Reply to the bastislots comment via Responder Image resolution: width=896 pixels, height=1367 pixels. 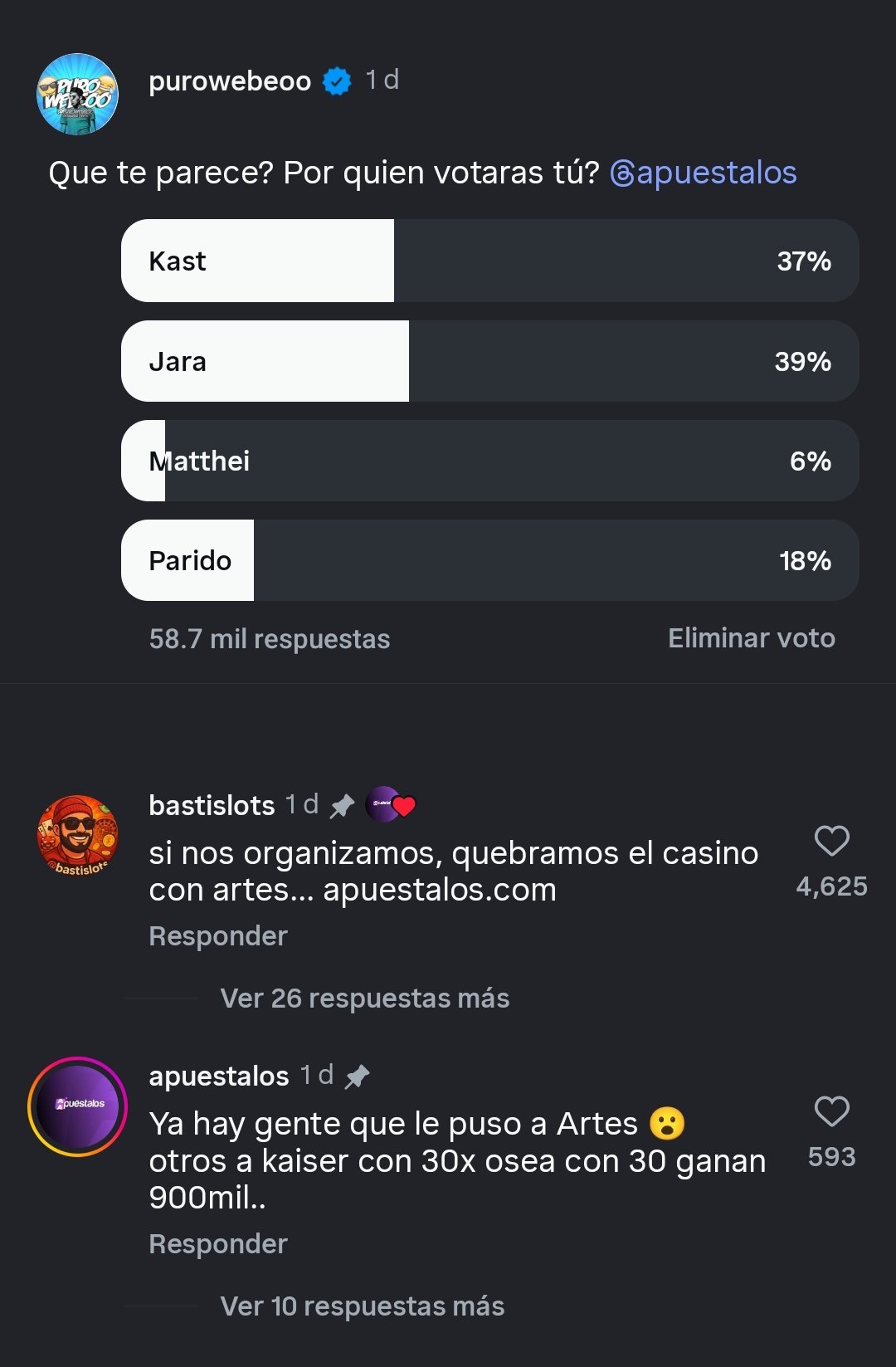point(218,935)
